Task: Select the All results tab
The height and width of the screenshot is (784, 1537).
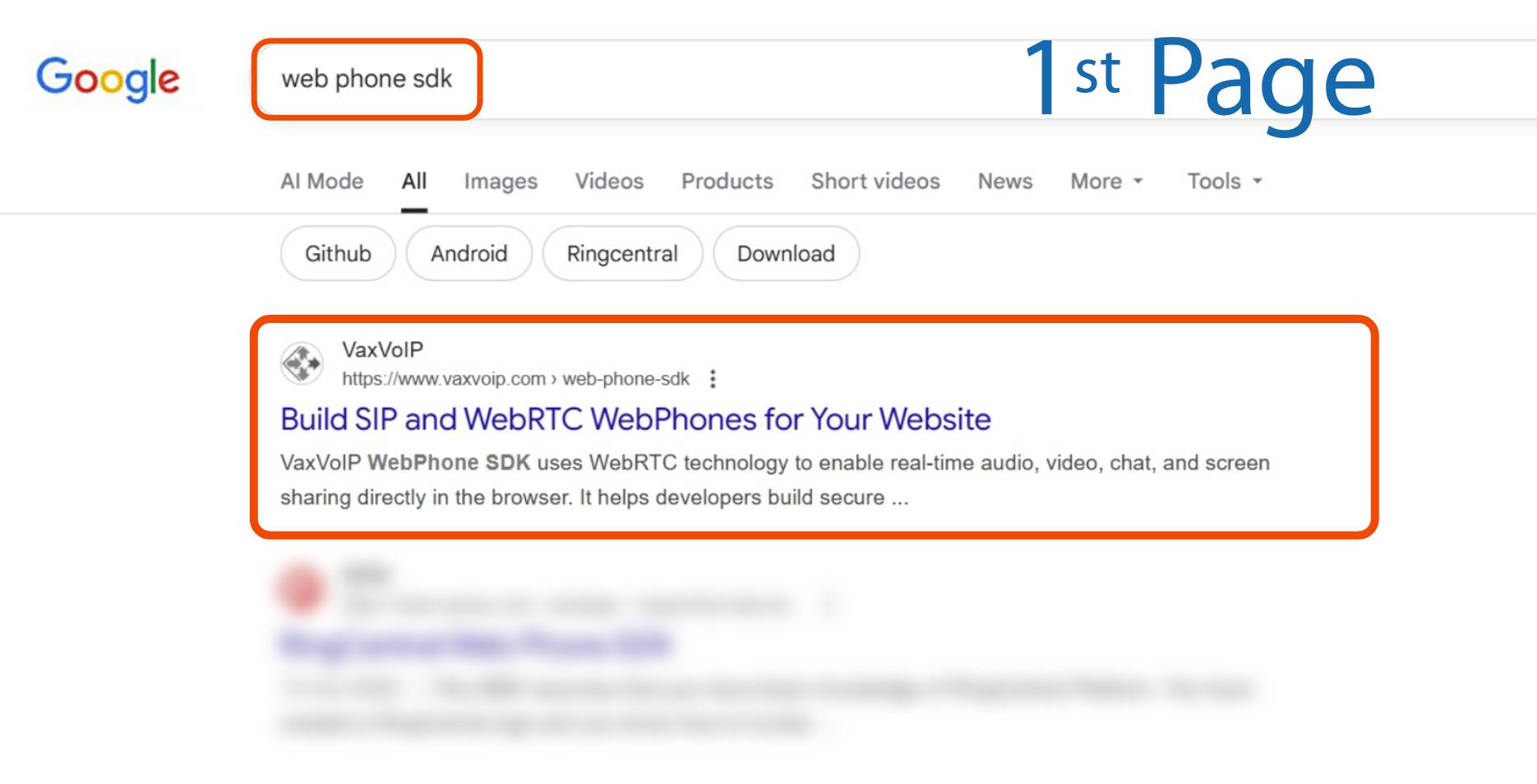Action: [413, 182]
